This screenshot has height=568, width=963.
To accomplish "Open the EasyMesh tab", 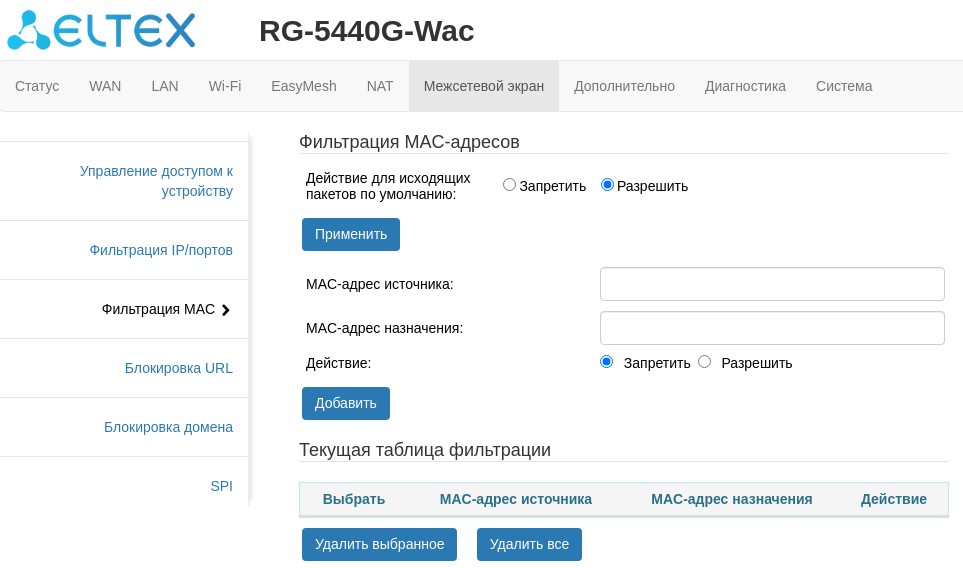I will (x=304, y=86).
